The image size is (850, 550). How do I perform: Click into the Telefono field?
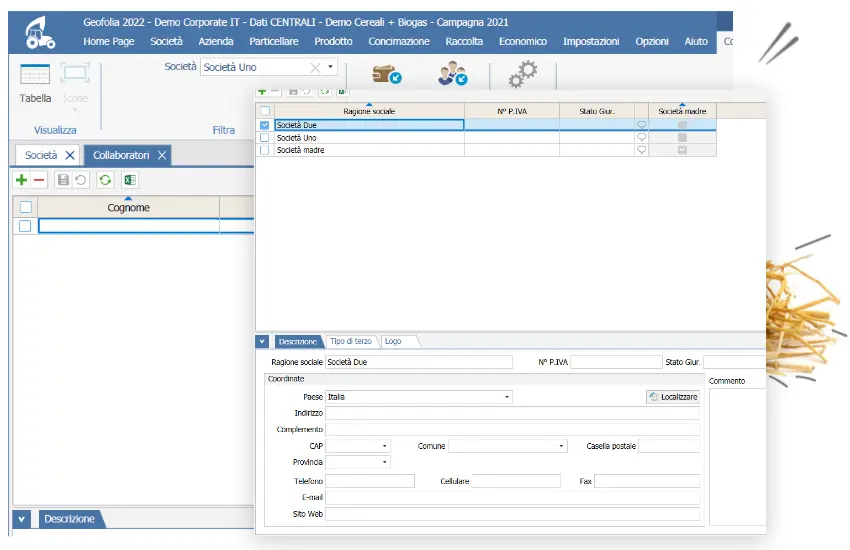click(x=370, y=481)
